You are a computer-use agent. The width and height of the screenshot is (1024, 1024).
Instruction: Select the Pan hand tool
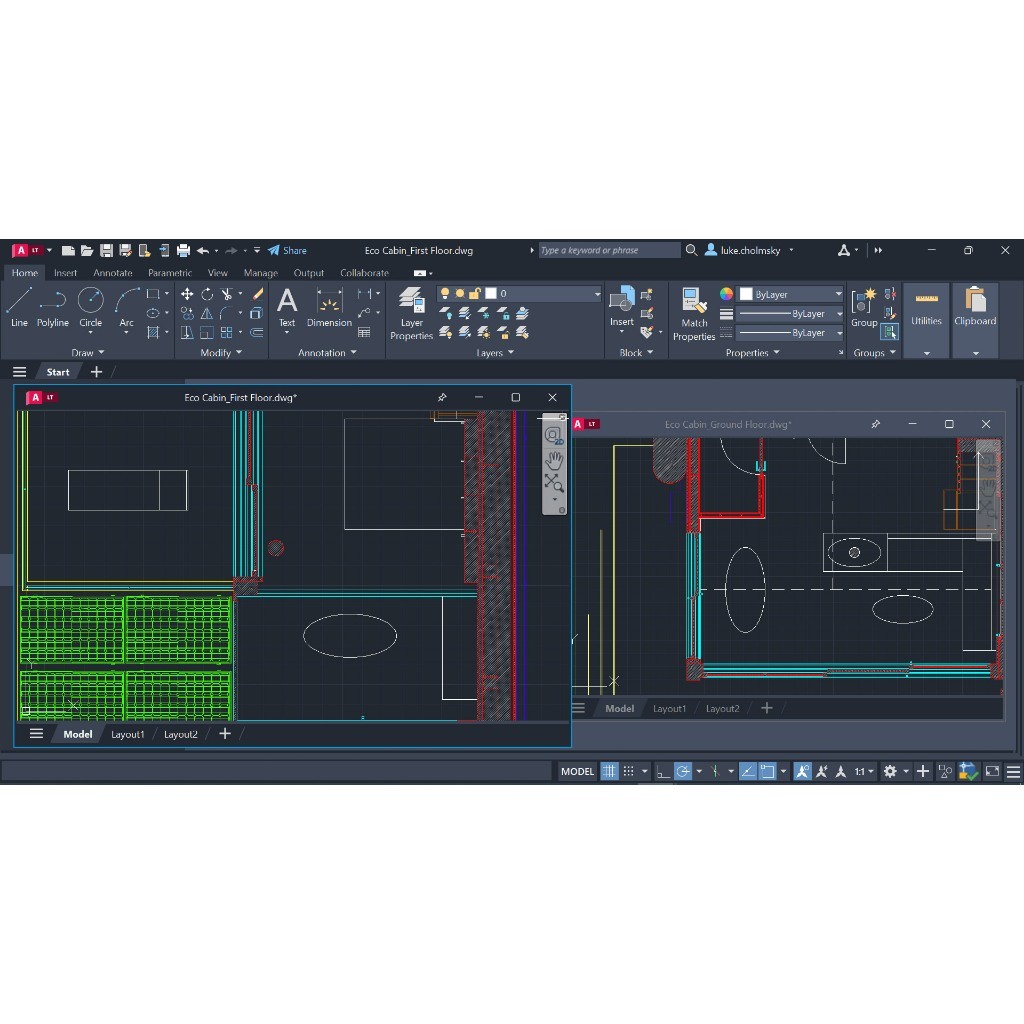tap(554, 460)
